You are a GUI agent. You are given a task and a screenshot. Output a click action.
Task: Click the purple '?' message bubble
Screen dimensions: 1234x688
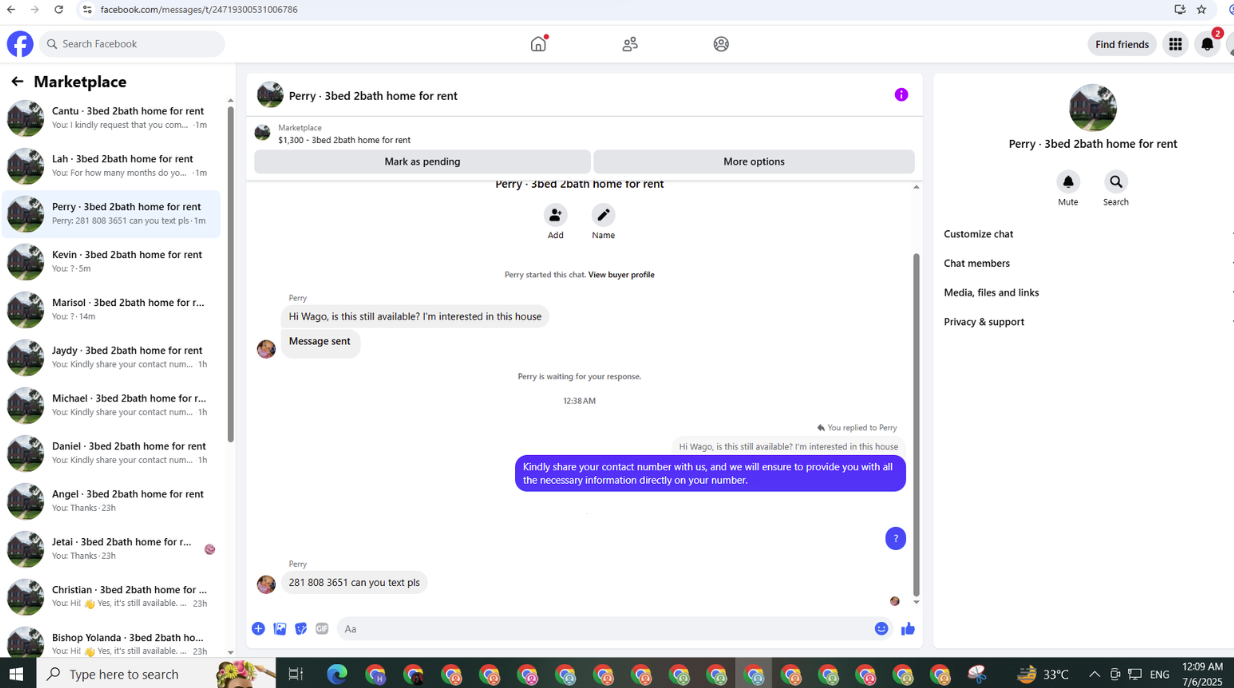[x=895, y=538]
